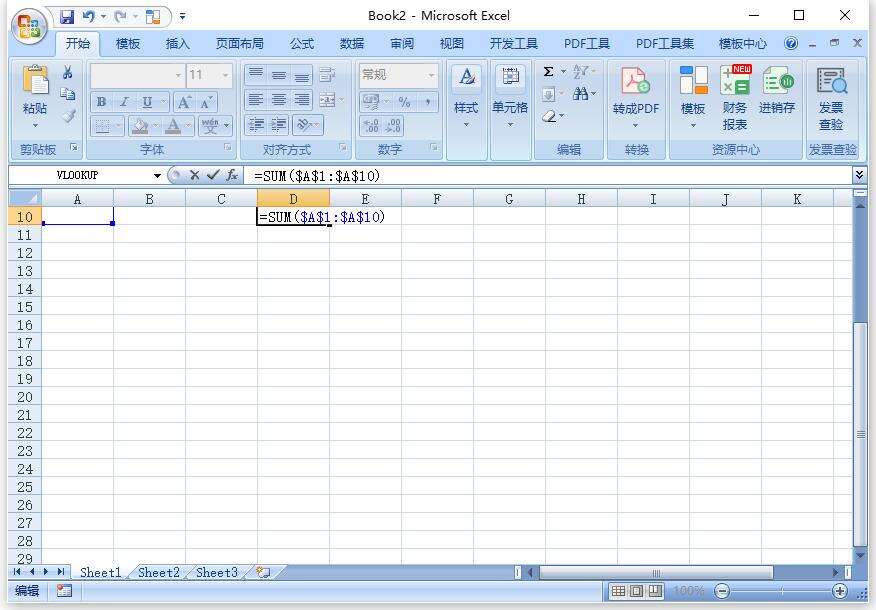Center text horizontally
Viewport: 876px width, 610px height.
point(279,100)
